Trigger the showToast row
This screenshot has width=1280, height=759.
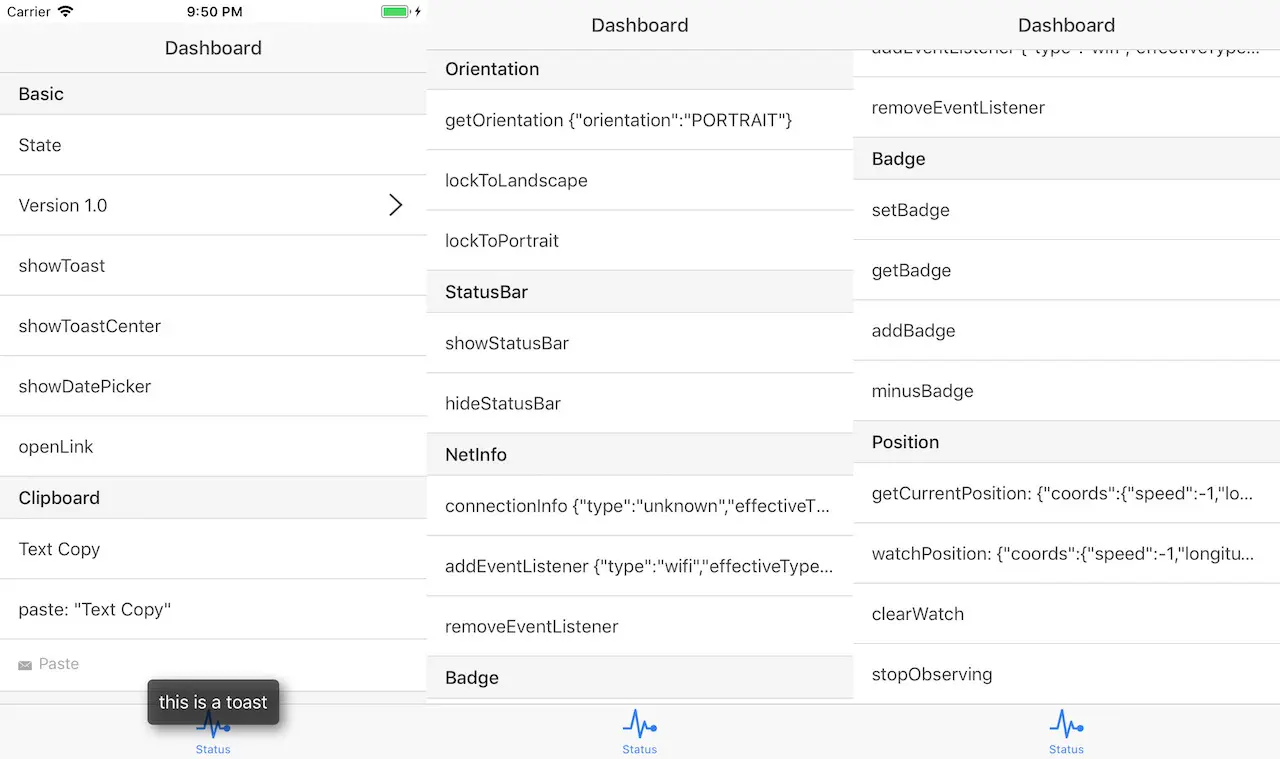click(x=213, y=265)
